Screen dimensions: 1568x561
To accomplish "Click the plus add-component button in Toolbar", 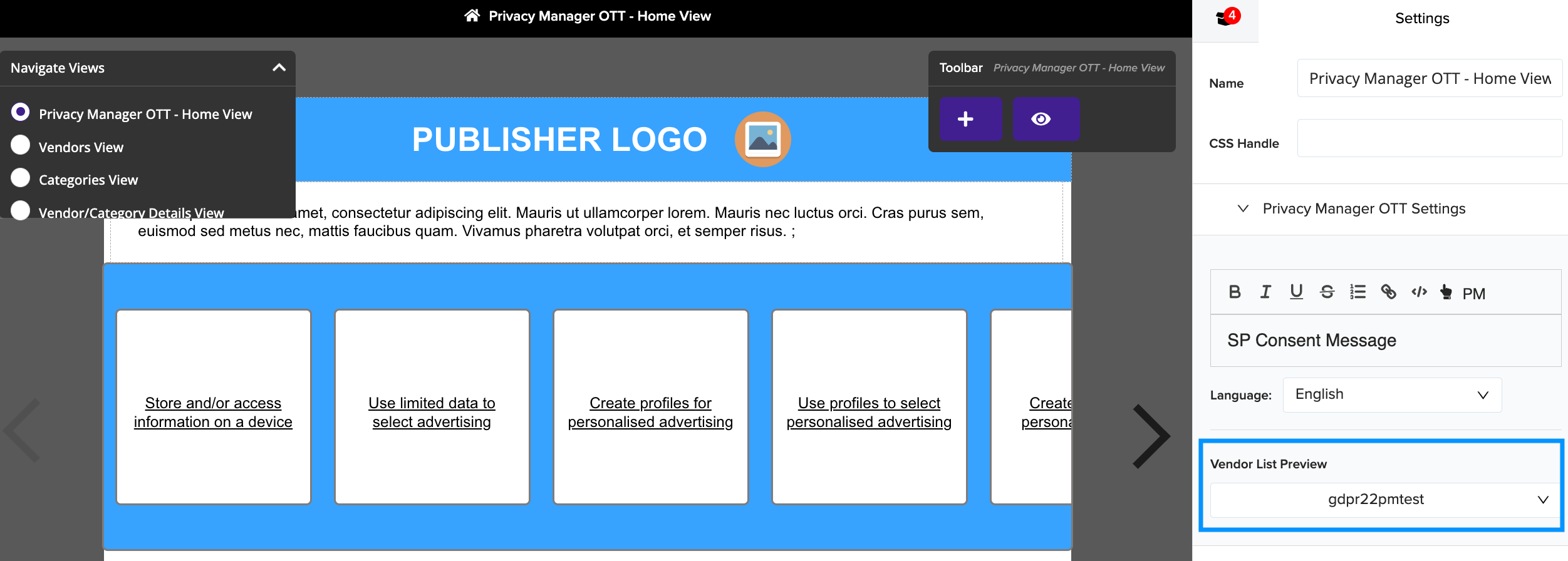I will 970,119.
